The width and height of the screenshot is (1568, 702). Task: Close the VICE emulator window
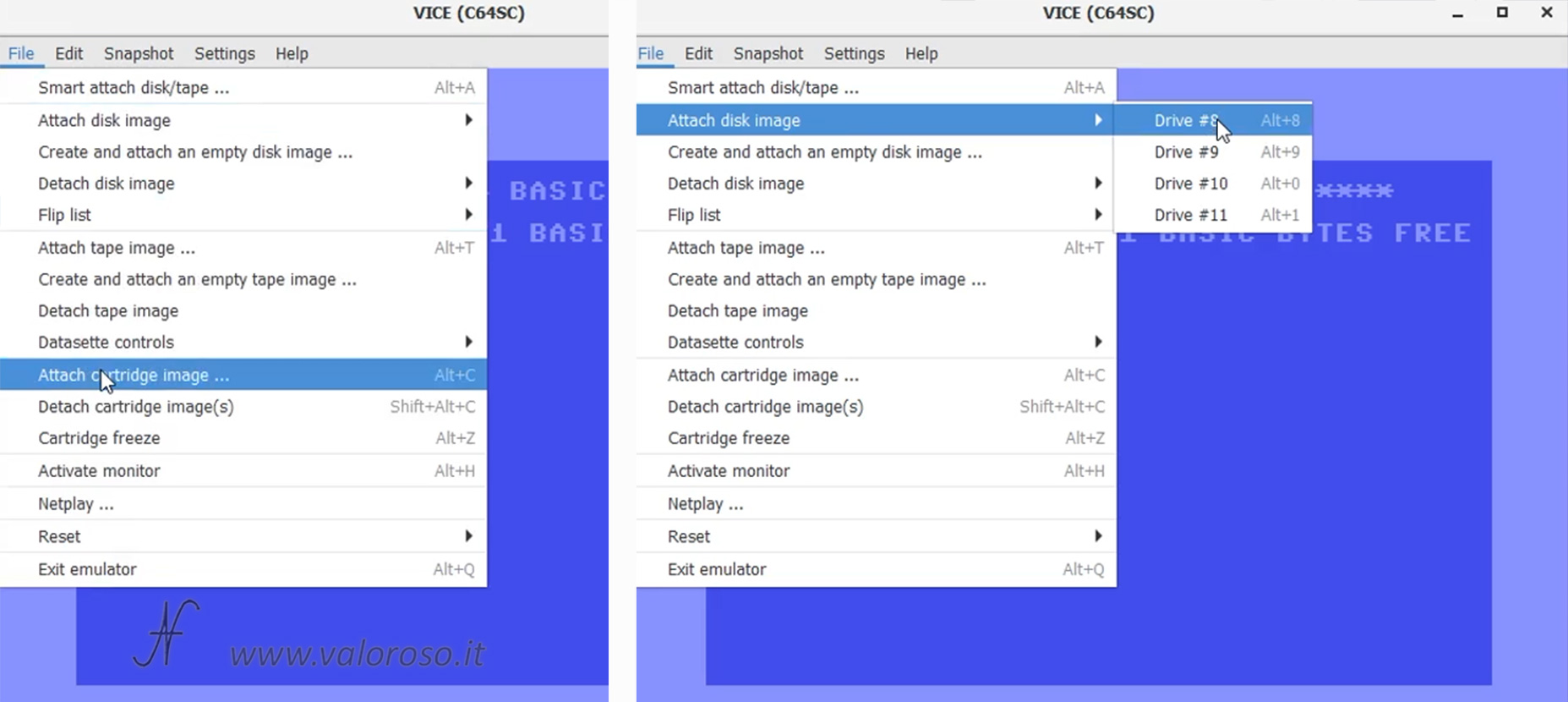coord(1546,13)
